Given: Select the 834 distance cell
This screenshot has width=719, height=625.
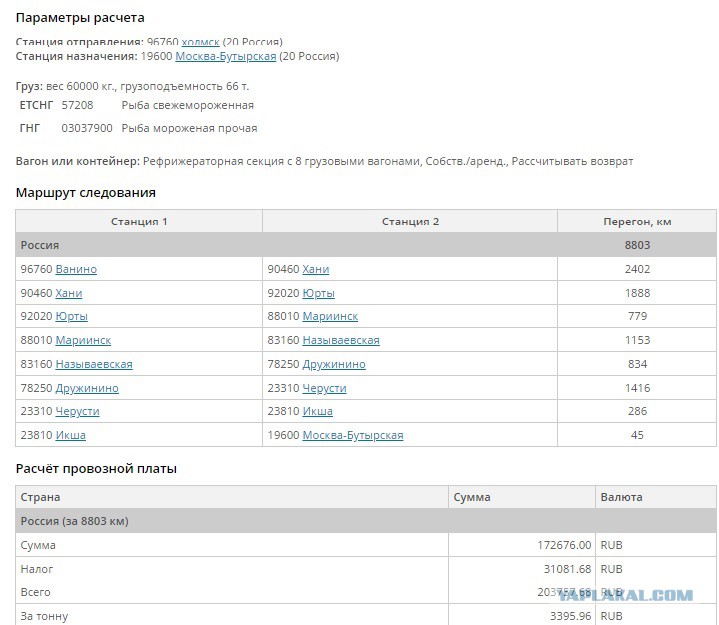Looking at the screenshot, I should [x=637, y=364].
